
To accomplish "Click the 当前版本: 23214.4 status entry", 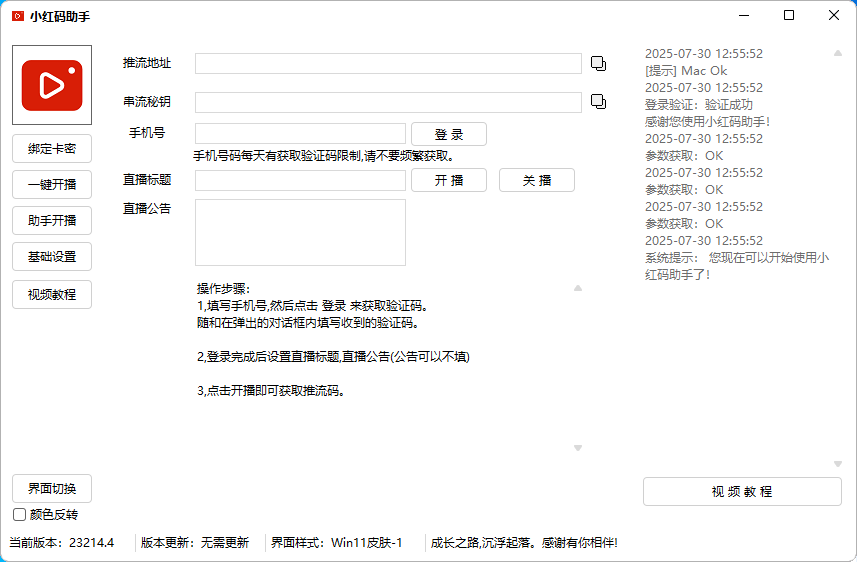I will click(x=62, y=543).
